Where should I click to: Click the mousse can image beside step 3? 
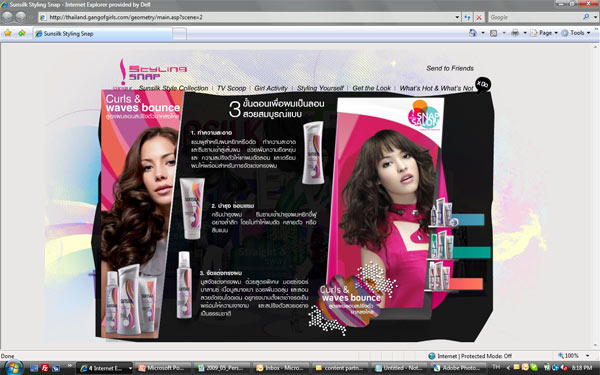(x=184, y=285)
